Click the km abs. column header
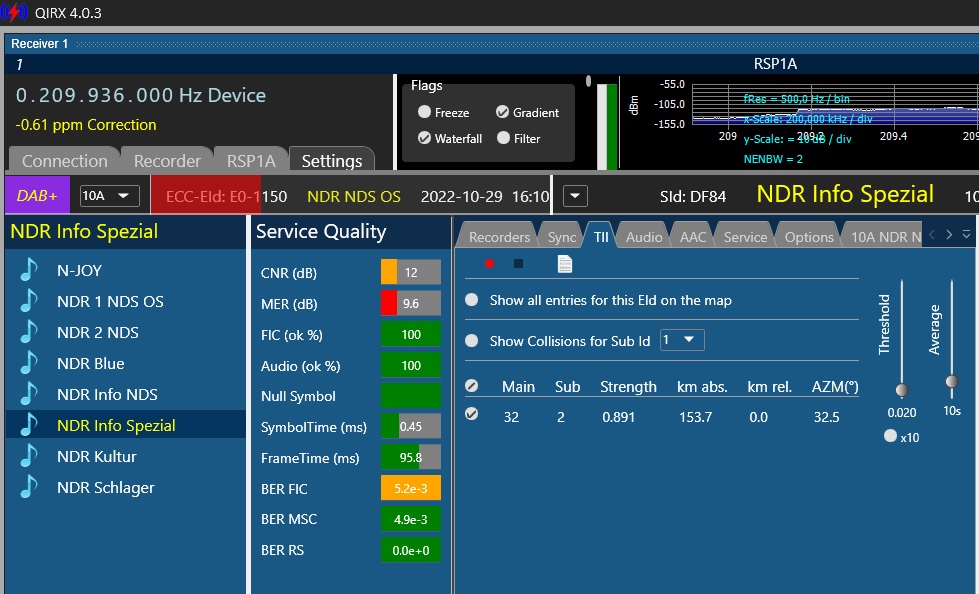The image size is (979, 594). tap(702, 387)
